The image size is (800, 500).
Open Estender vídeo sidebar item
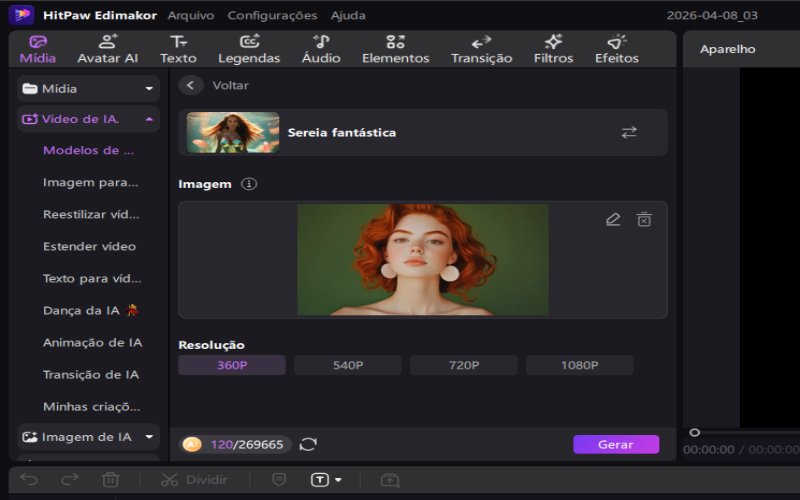click(x=89, y=246)
